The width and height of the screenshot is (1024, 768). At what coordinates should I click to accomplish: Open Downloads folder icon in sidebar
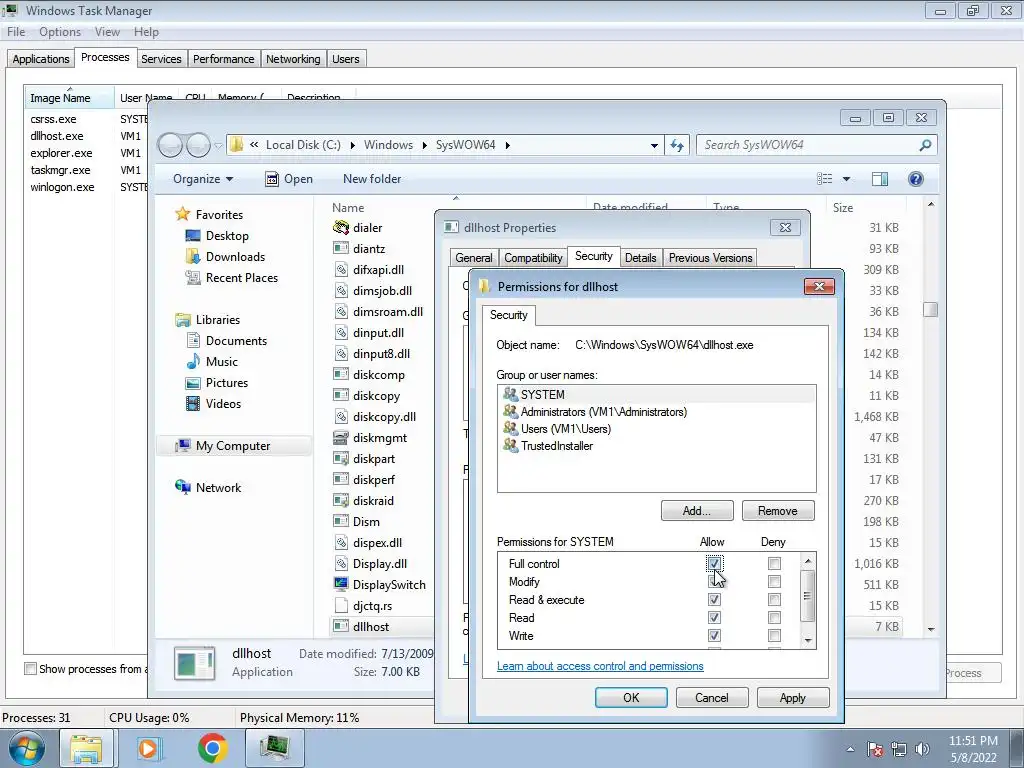tap(193, 257)
